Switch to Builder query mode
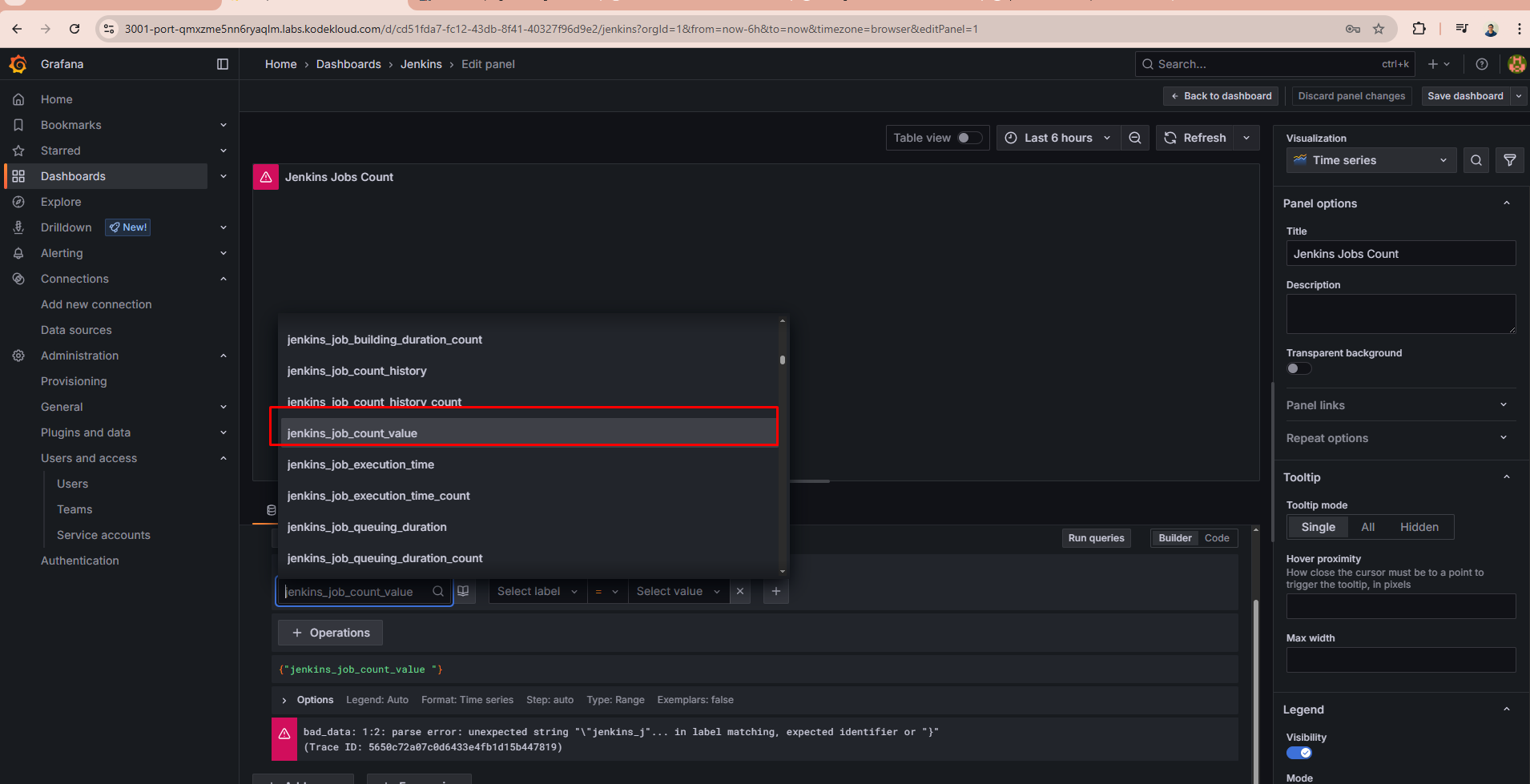The image size is (1530, 784). click(x=1174, y=538)
